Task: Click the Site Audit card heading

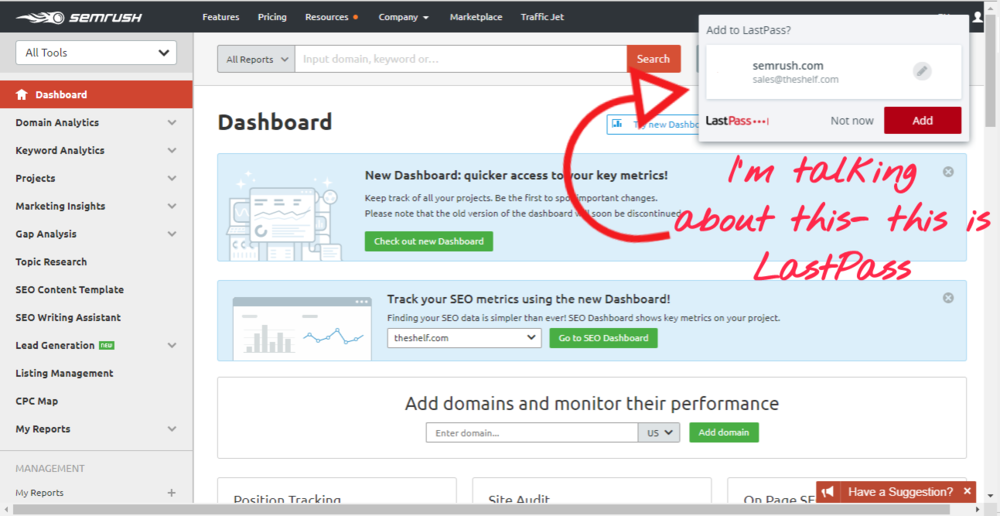Action: coord(519,500)
